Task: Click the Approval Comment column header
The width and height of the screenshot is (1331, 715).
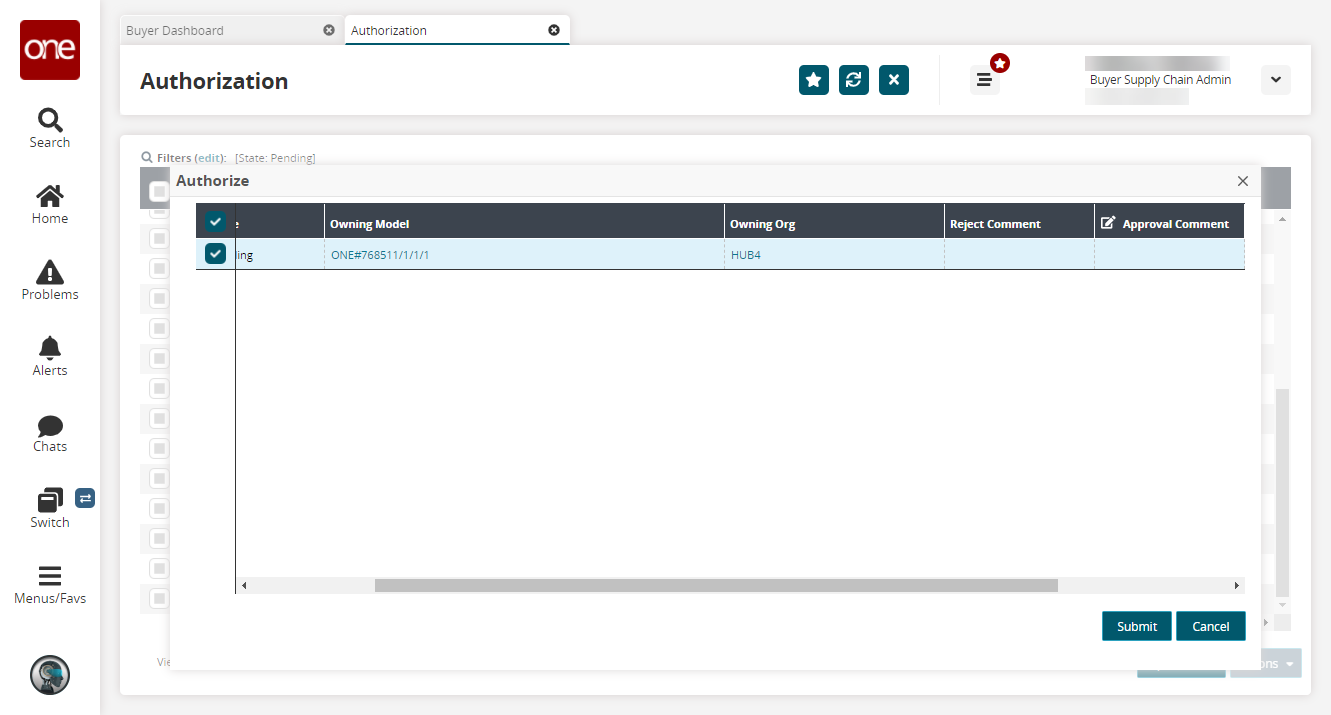Action: pyautogui.click(x=1169, y=223)
